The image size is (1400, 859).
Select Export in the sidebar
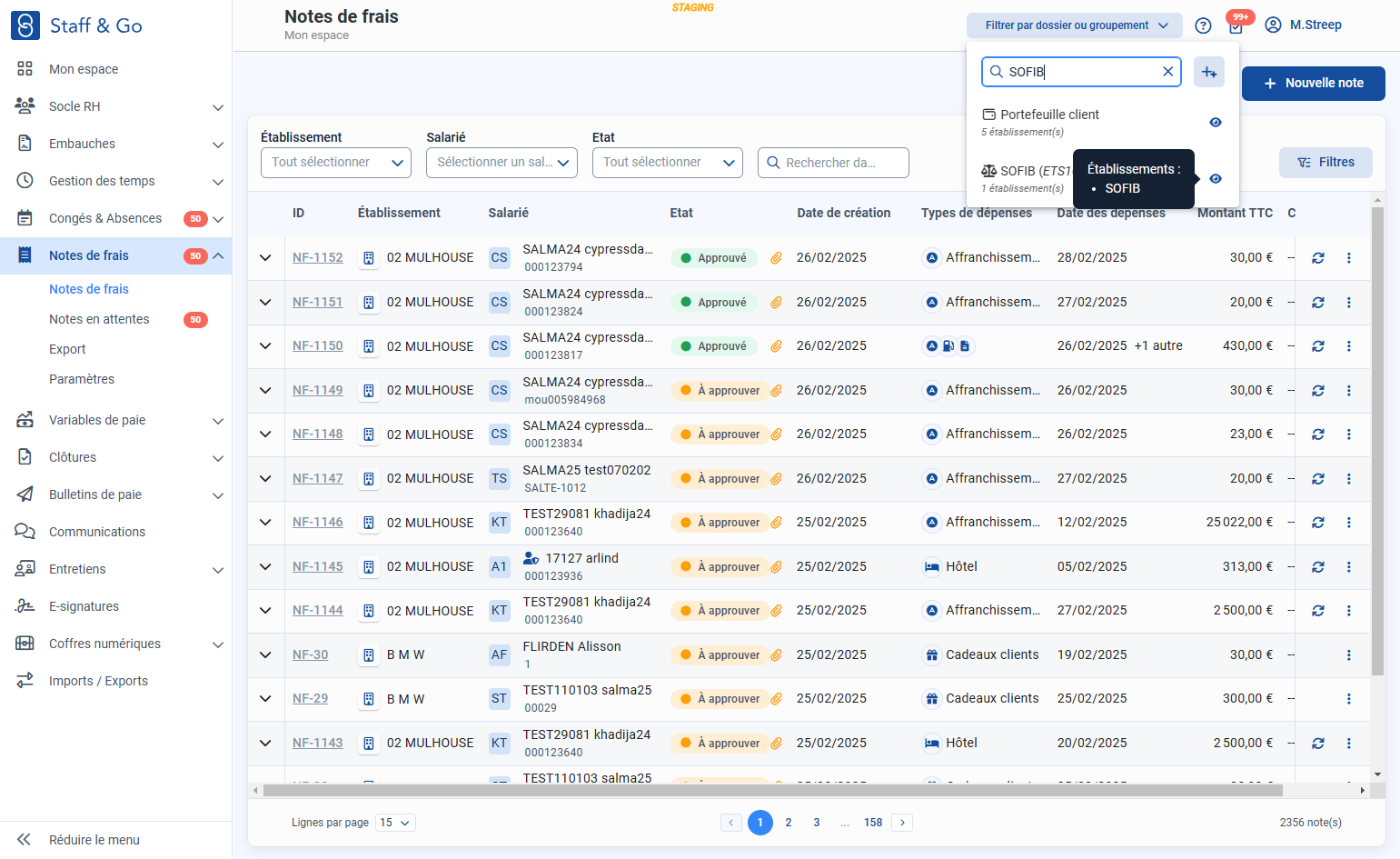tap(67, 349)
